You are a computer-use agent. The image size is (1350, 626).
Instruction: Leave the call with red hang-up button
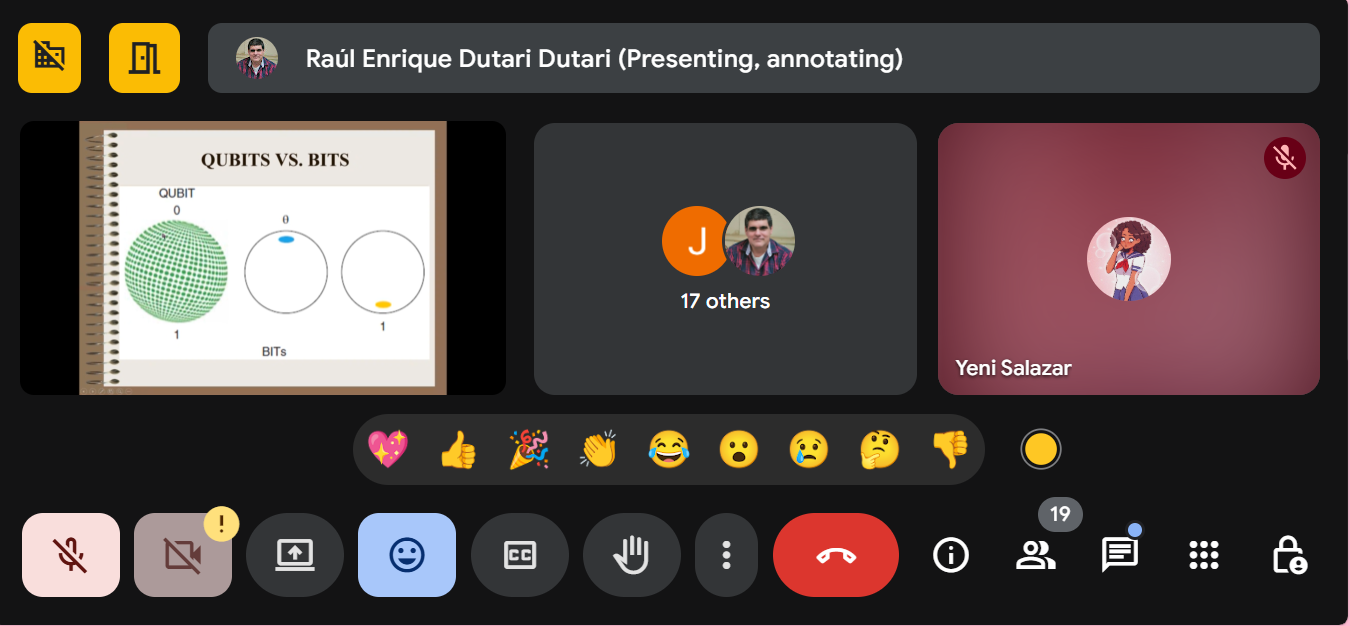(835, 555)
